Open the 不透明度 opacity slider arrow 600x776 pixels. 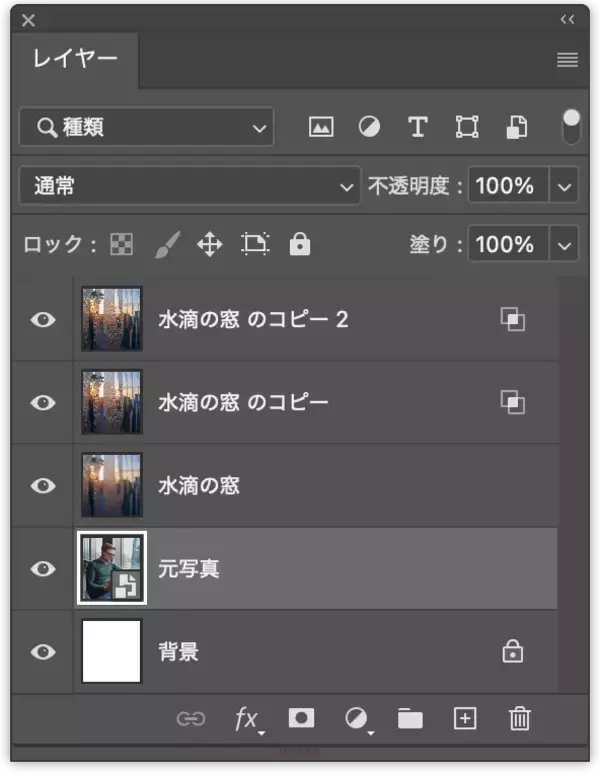point(564,186)
